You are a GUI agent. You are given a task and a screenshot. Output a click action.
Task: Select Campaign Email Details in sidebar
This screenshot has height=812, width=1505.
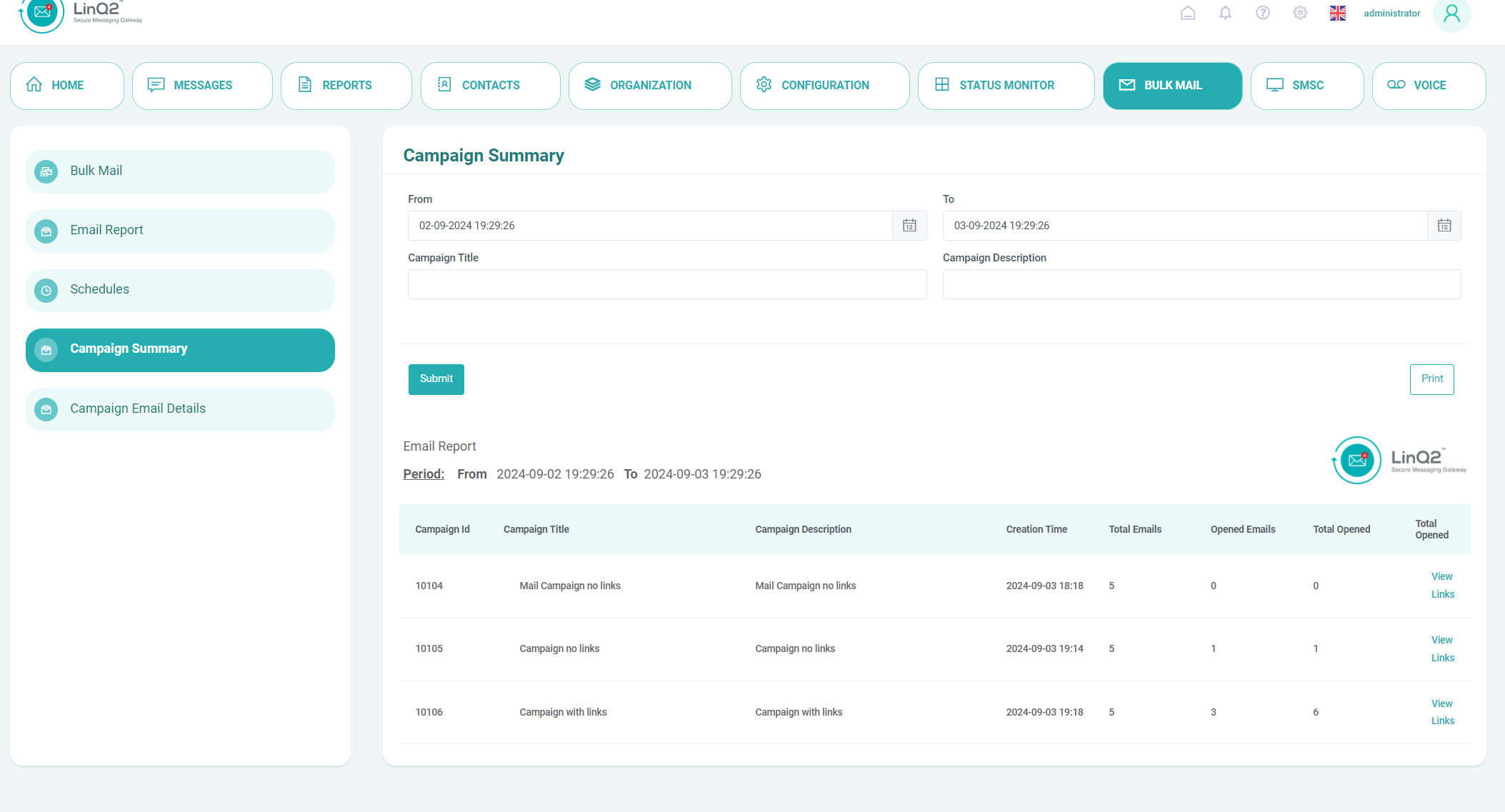(x=180, y=409)
